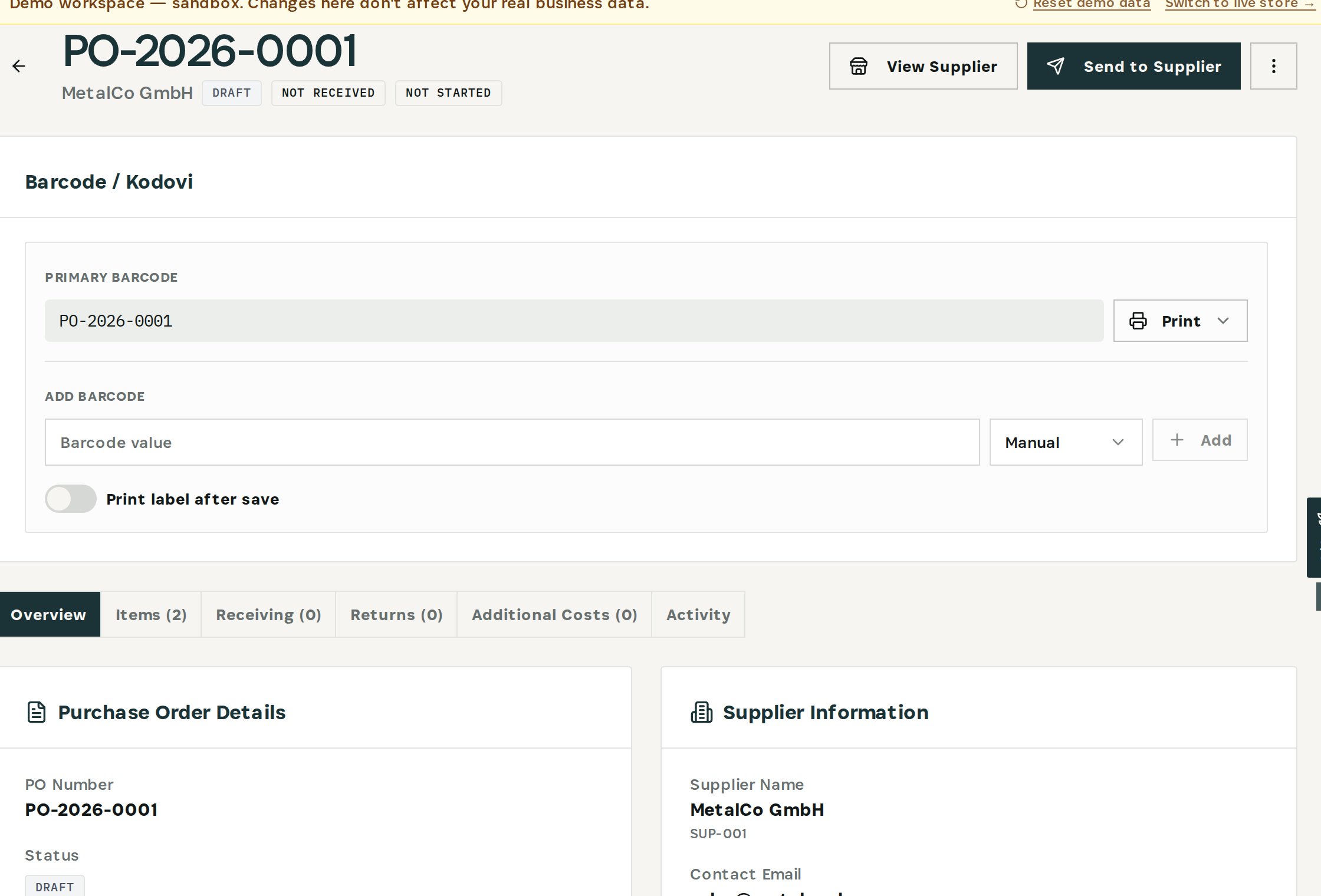Open the Activity tab
Screen dimensions: 1321x896
(698, 614)
